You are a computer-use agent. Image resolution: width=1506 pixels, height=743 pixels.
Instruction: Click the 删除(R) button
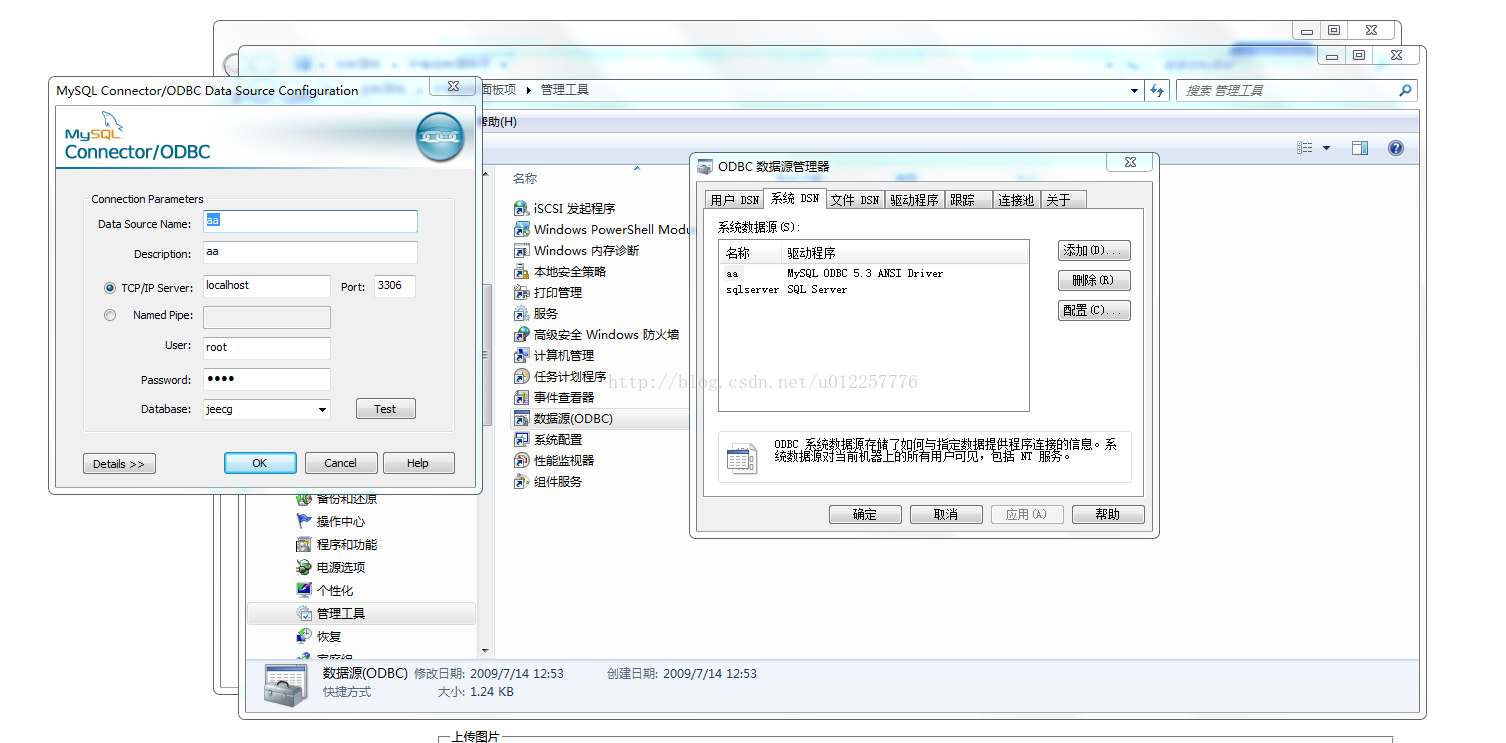tap(1094, 281)
